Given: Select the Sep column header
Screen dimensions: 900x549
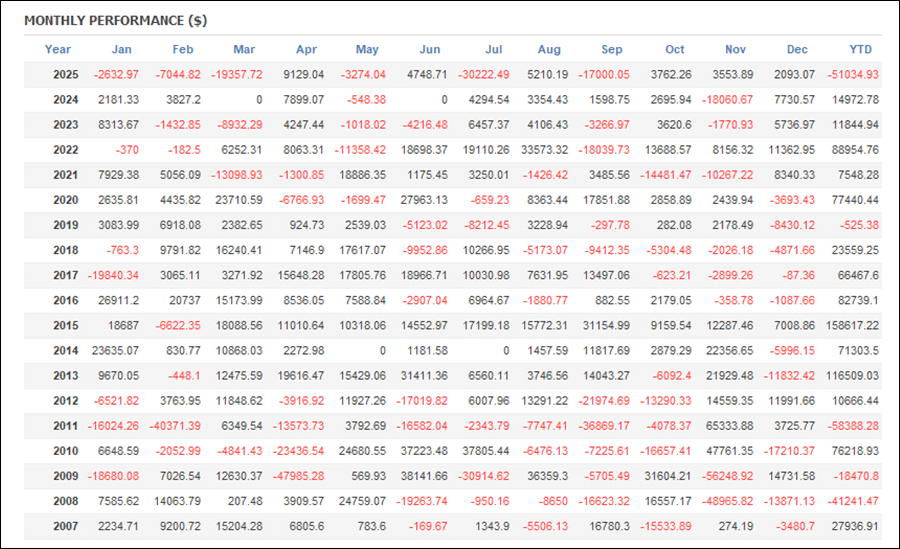Looking at the screenshot, I should (612, 49).
